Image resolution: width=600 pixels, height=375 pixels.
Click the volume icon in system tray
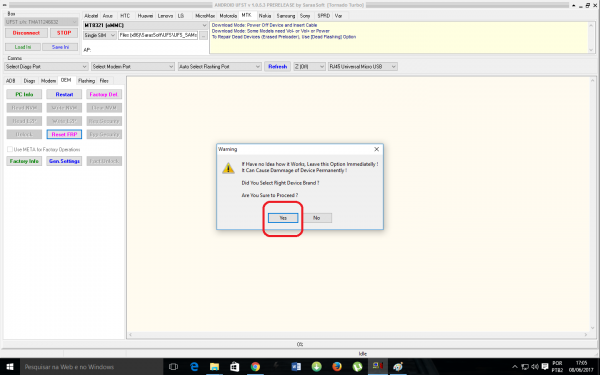click(535, 367)
